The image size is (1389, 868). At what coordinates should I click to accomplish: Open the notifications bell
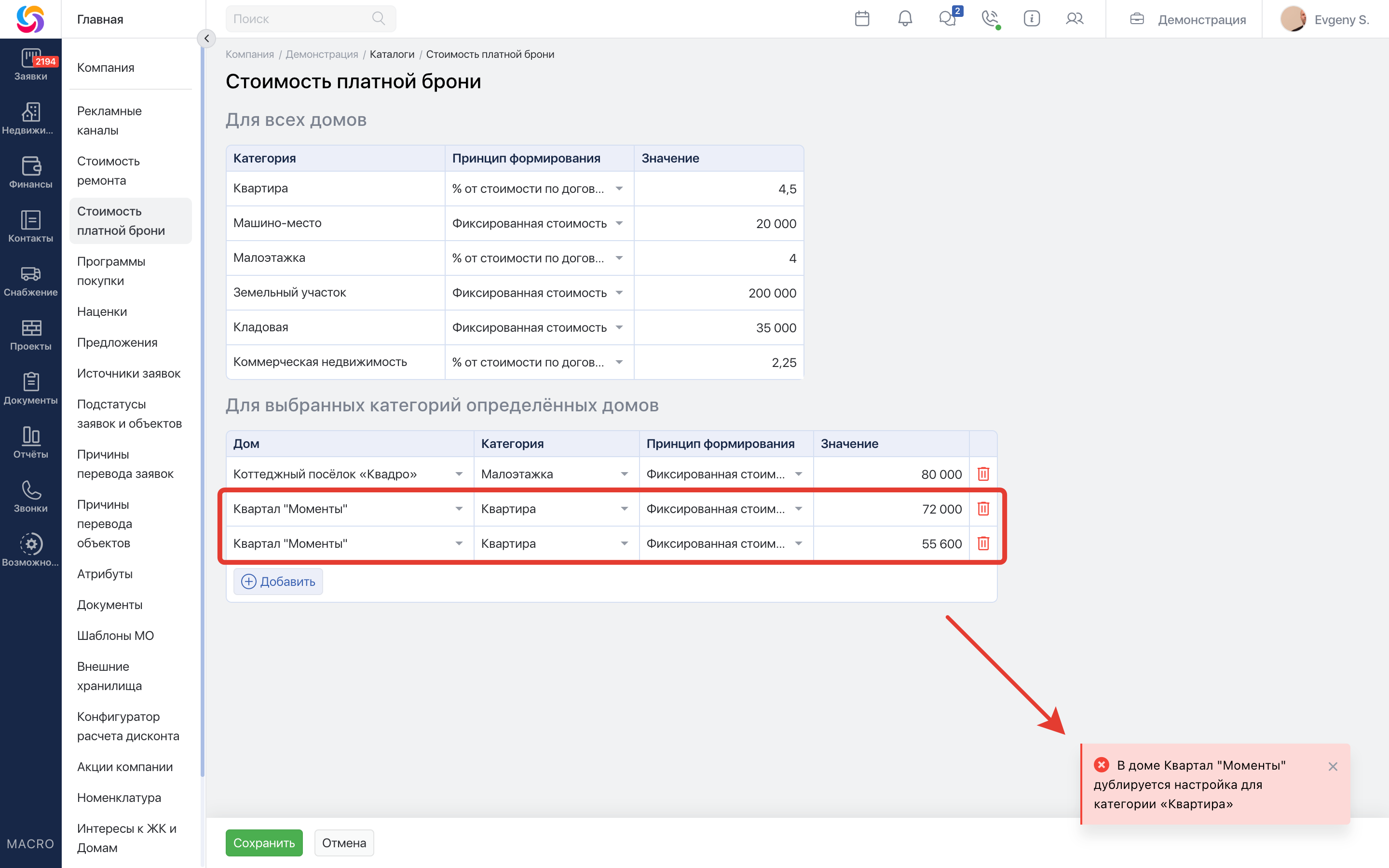[x=905, y=19]
